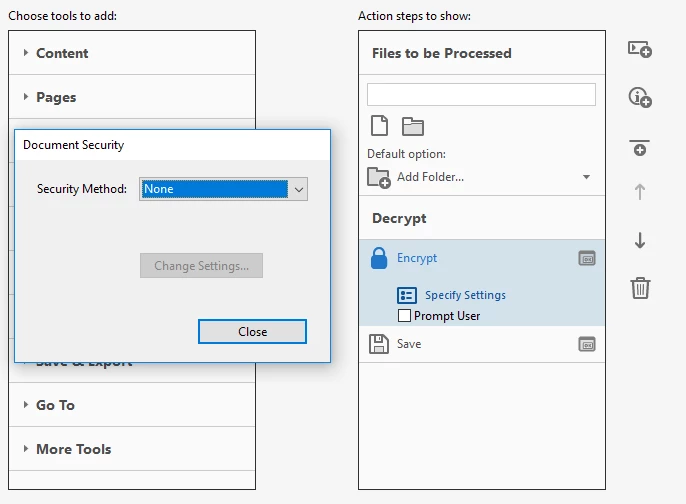Click the Change Settings... button
Viewport: 686px width, 504px height.
tap(201, 266)
